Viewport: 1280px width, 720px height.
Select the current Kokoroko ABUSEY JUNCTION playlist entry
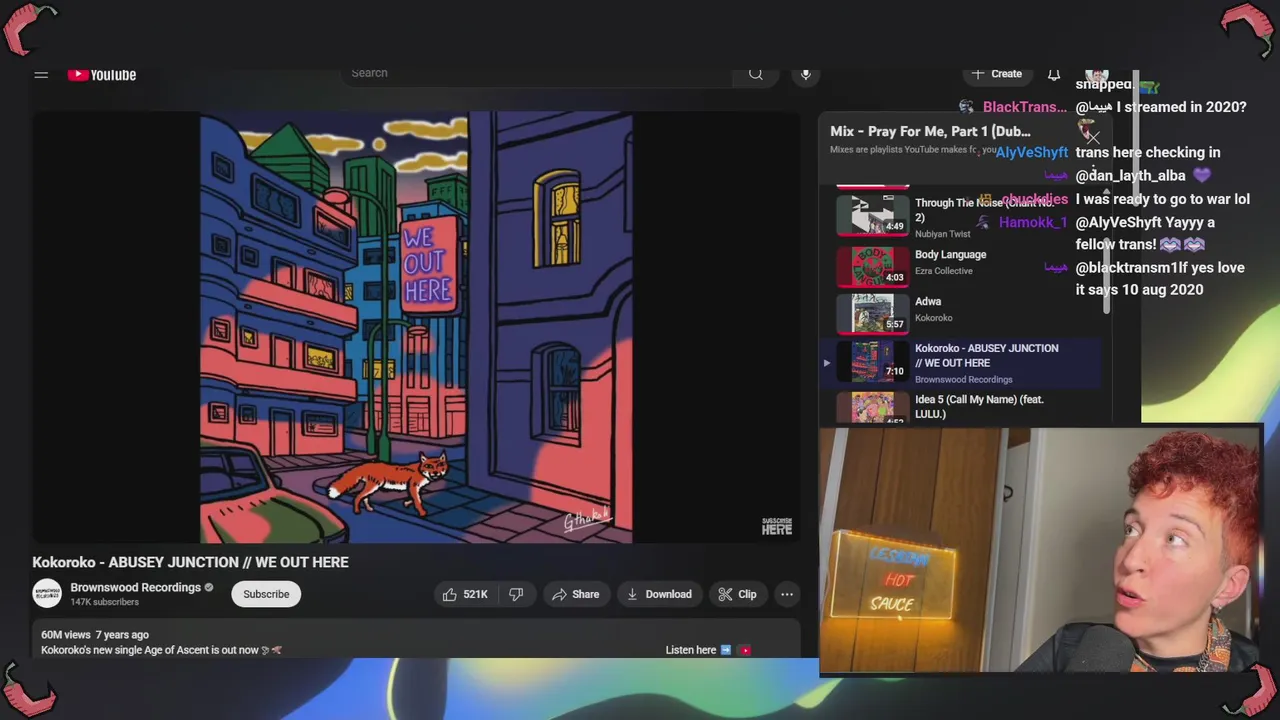(960, 362)
